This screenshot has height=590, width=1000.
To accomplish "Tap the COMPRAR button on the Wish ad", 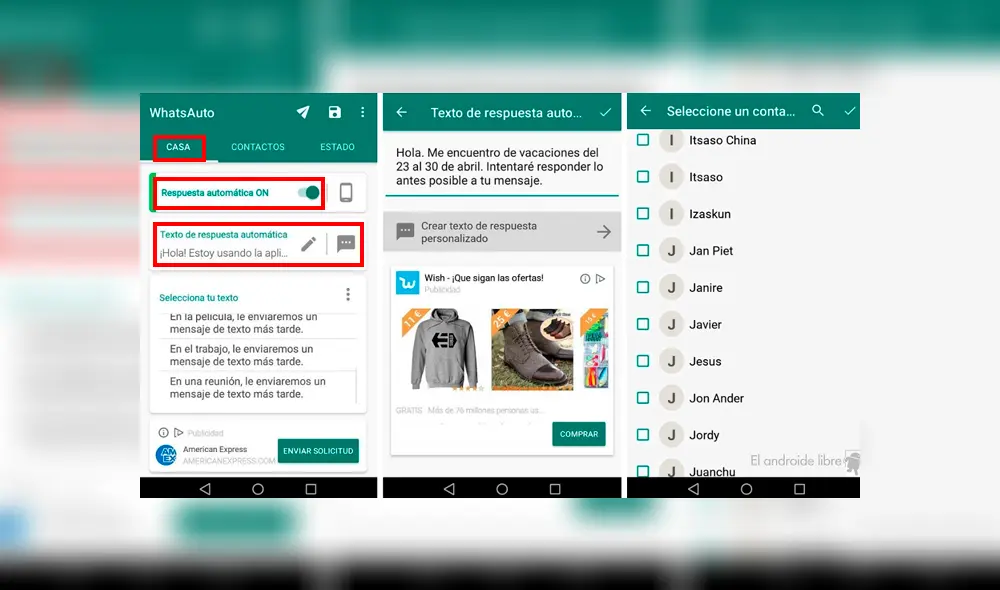I will click(x=580, y=435).
